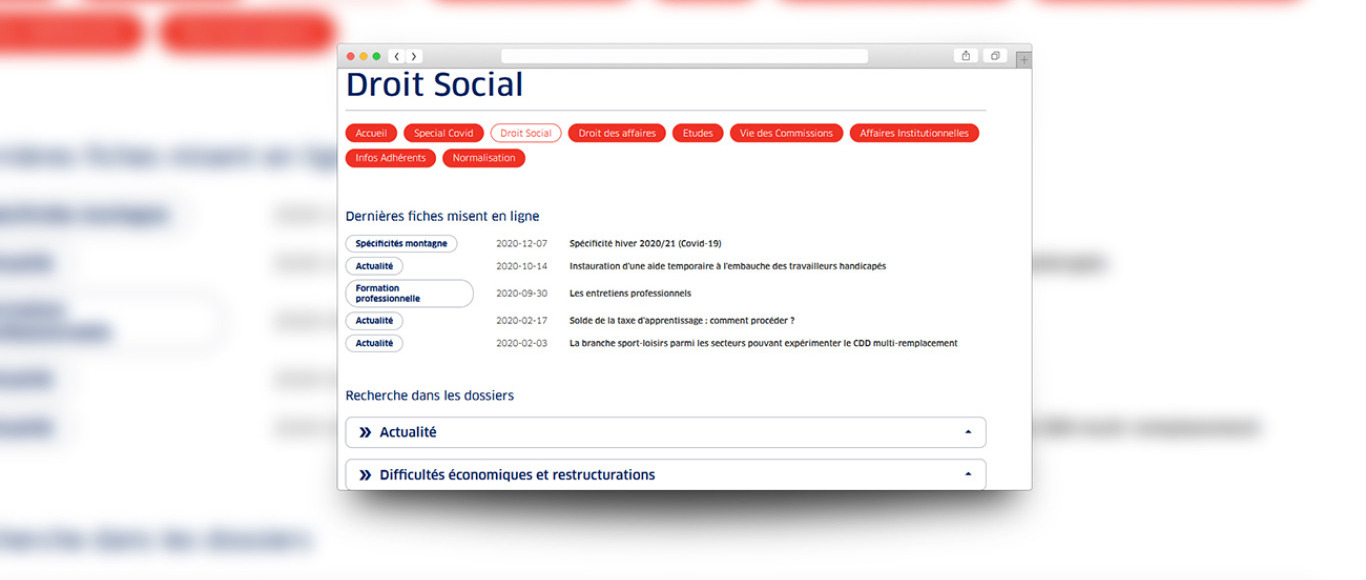Open Spécificité hiver 2020/21 (Covid-19) article
Viewport: 1366px width, 580px height.
[645, 243]
